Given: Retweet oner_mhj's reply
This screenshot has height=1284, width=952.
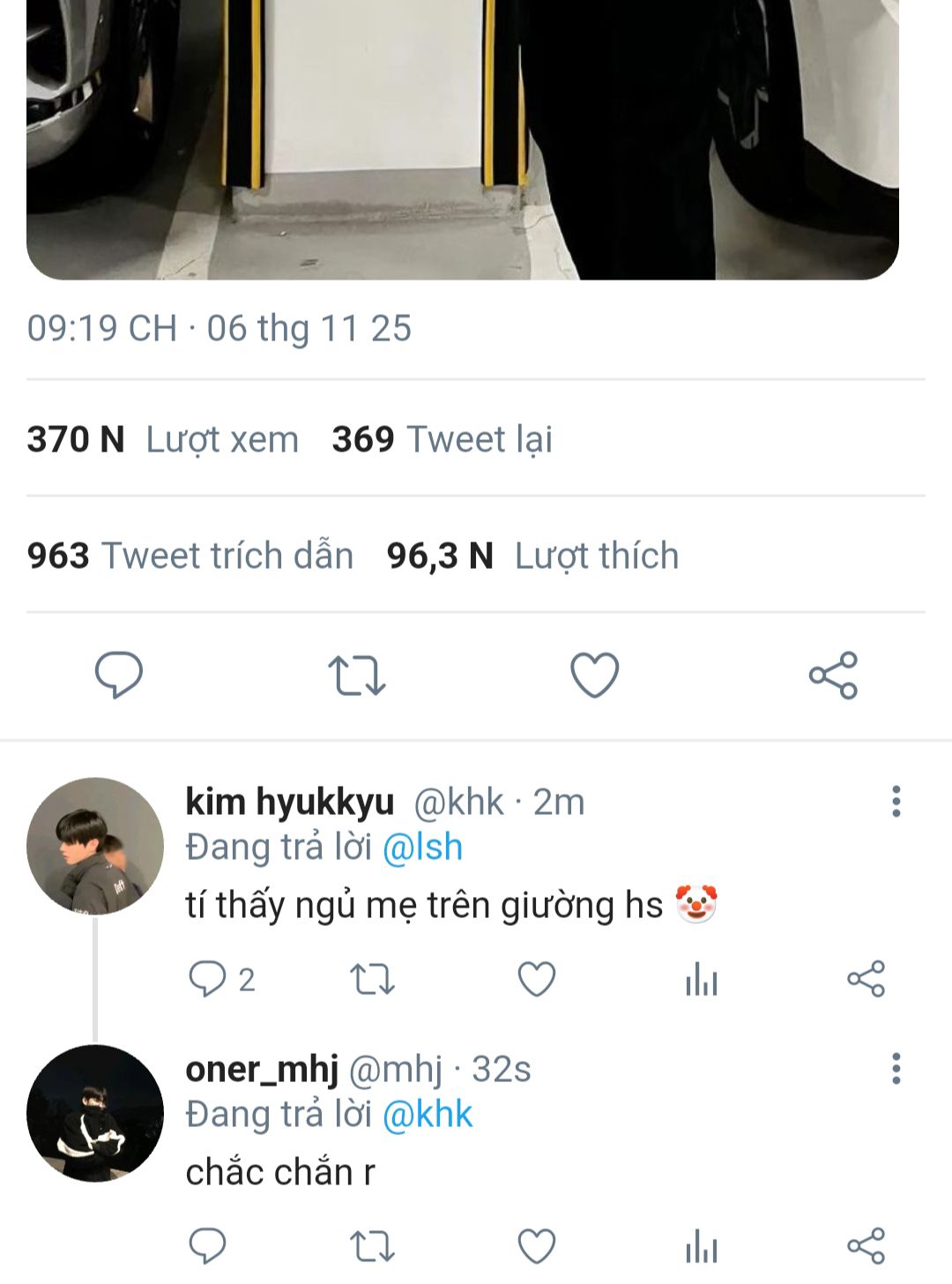Looking at the screenshot, I should click(372, 1246).
